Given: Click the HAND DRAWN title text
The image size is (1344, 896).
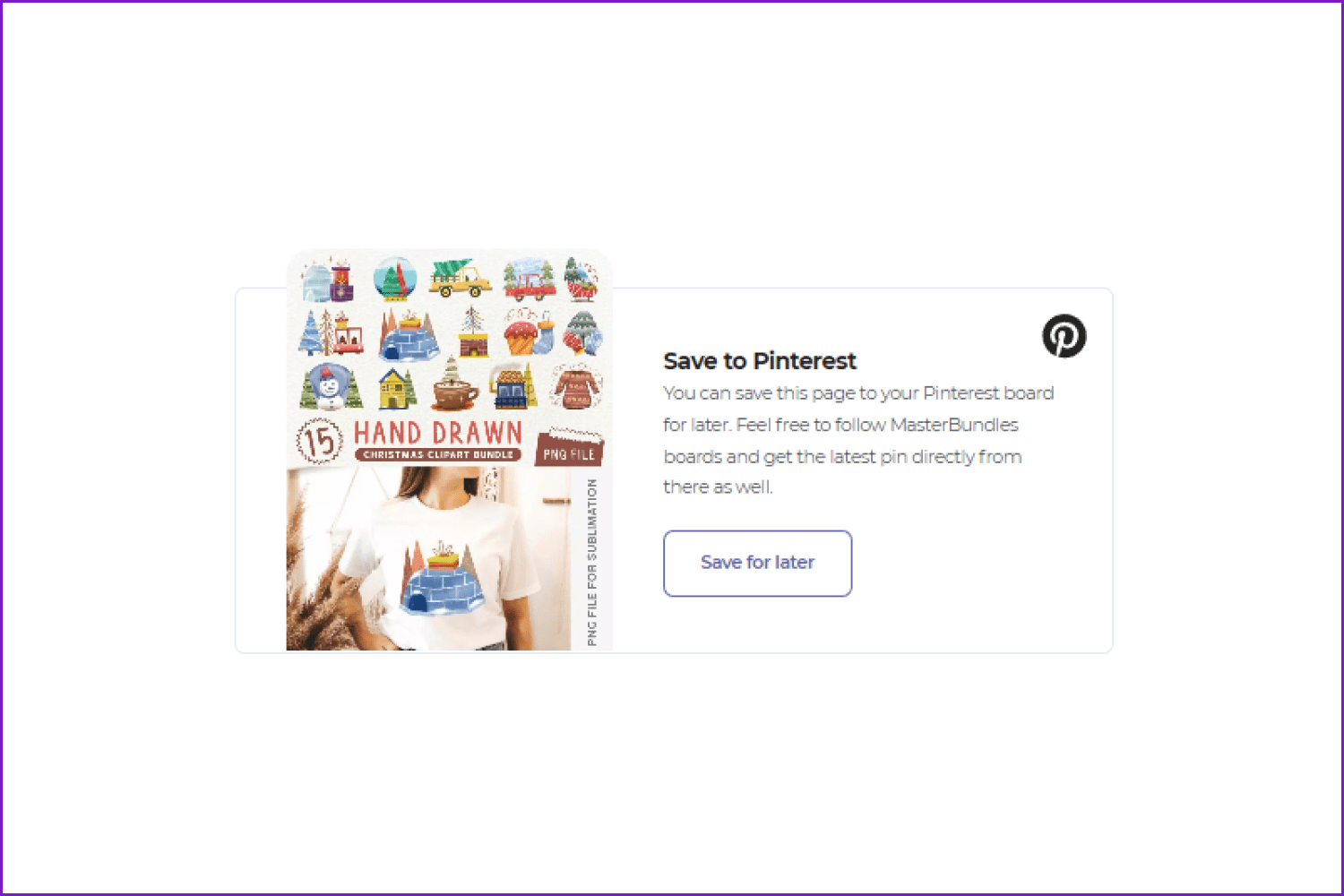Looking at the screenshot, I should [438, 433].
